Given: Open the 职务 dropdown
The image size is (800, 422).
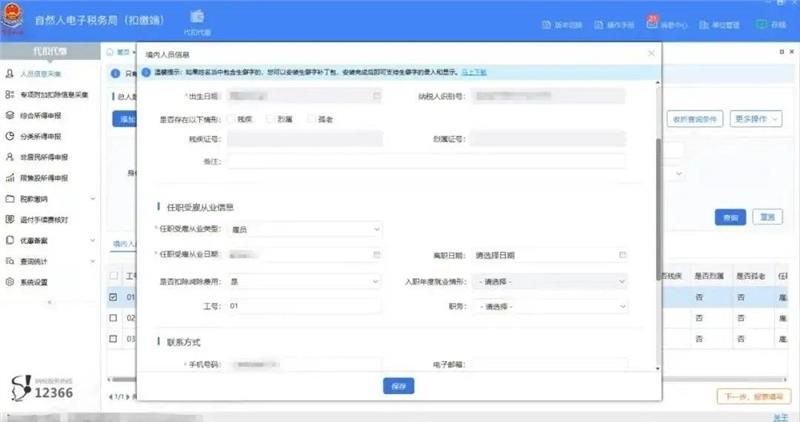Looking at the screenshot, I should click(x=550, y=306).
